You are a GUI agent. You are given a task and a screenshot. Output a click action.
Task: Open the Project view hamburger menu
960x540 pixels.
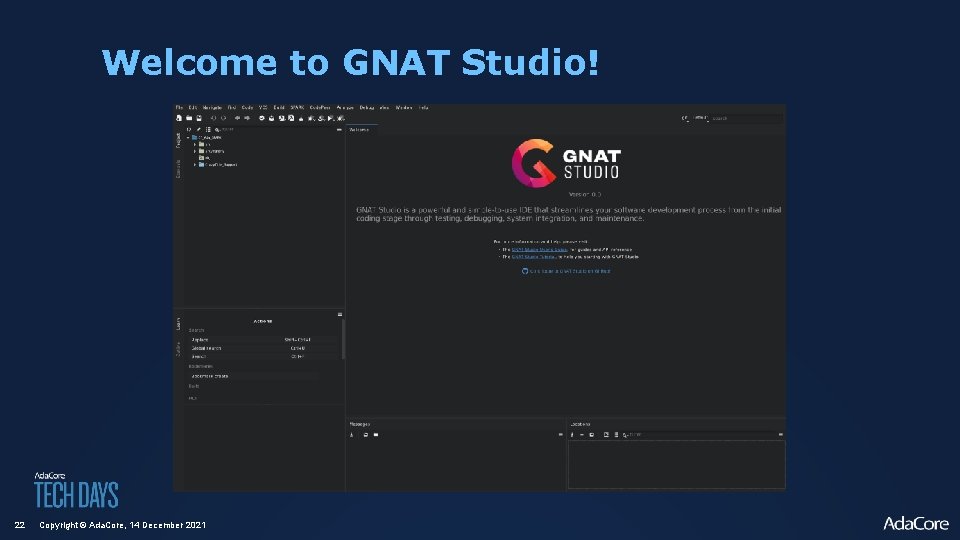coord(339,130)
